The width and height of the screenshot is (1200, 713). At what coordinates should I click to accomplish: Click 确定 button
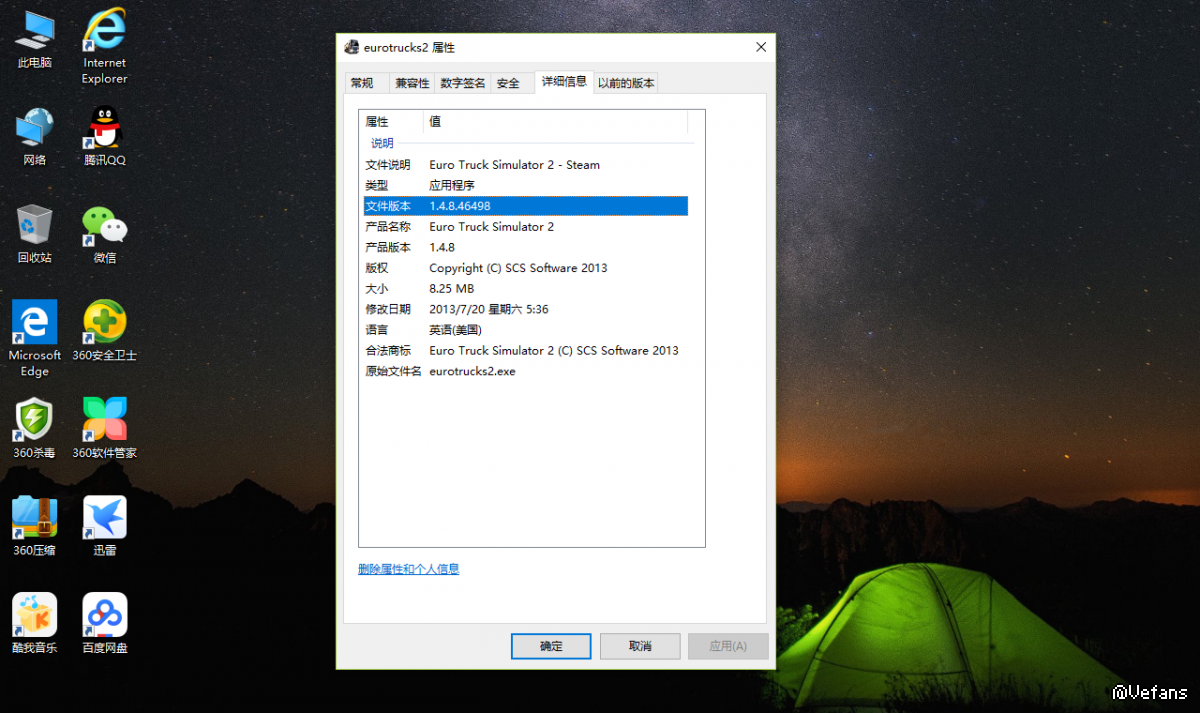pos(551,646)
